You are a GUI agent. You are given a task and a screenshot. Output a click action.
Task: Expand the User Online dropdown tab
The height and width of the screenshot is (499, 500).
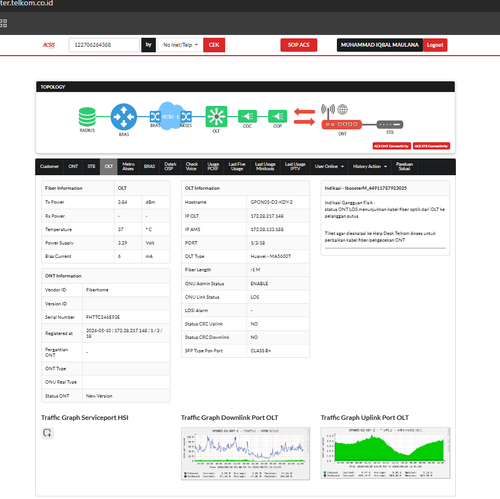point(329,166)
